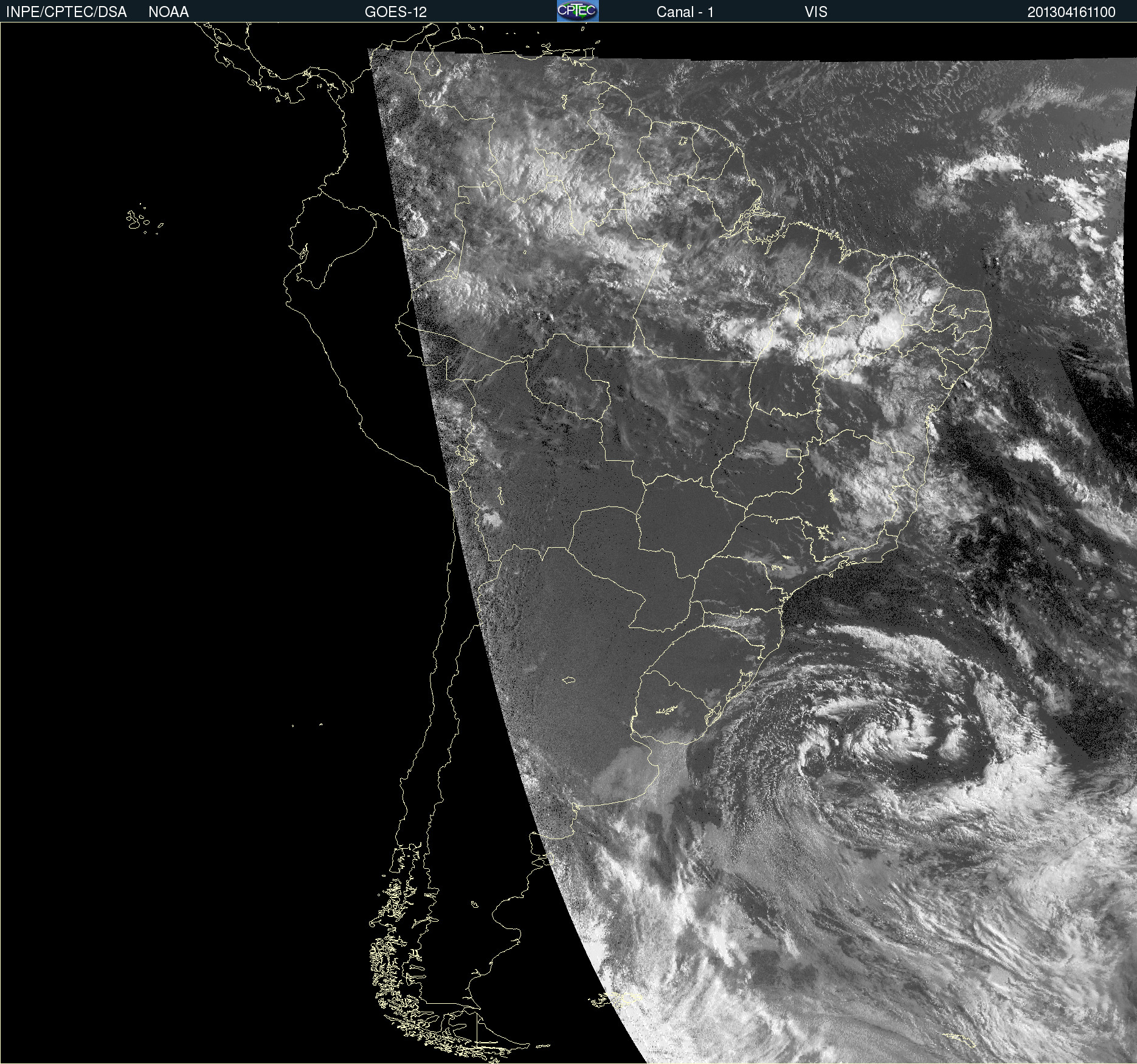
Task: Click the CPTEC logo in the header
Action: [578, 11]
